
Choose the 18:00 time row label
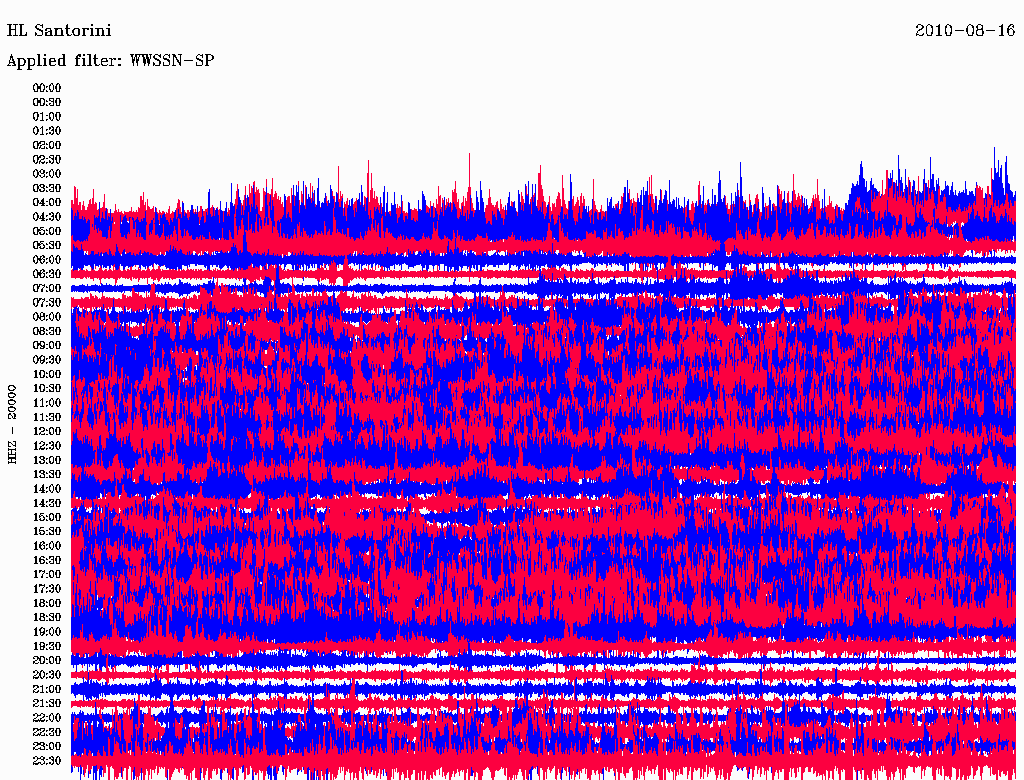47,604
